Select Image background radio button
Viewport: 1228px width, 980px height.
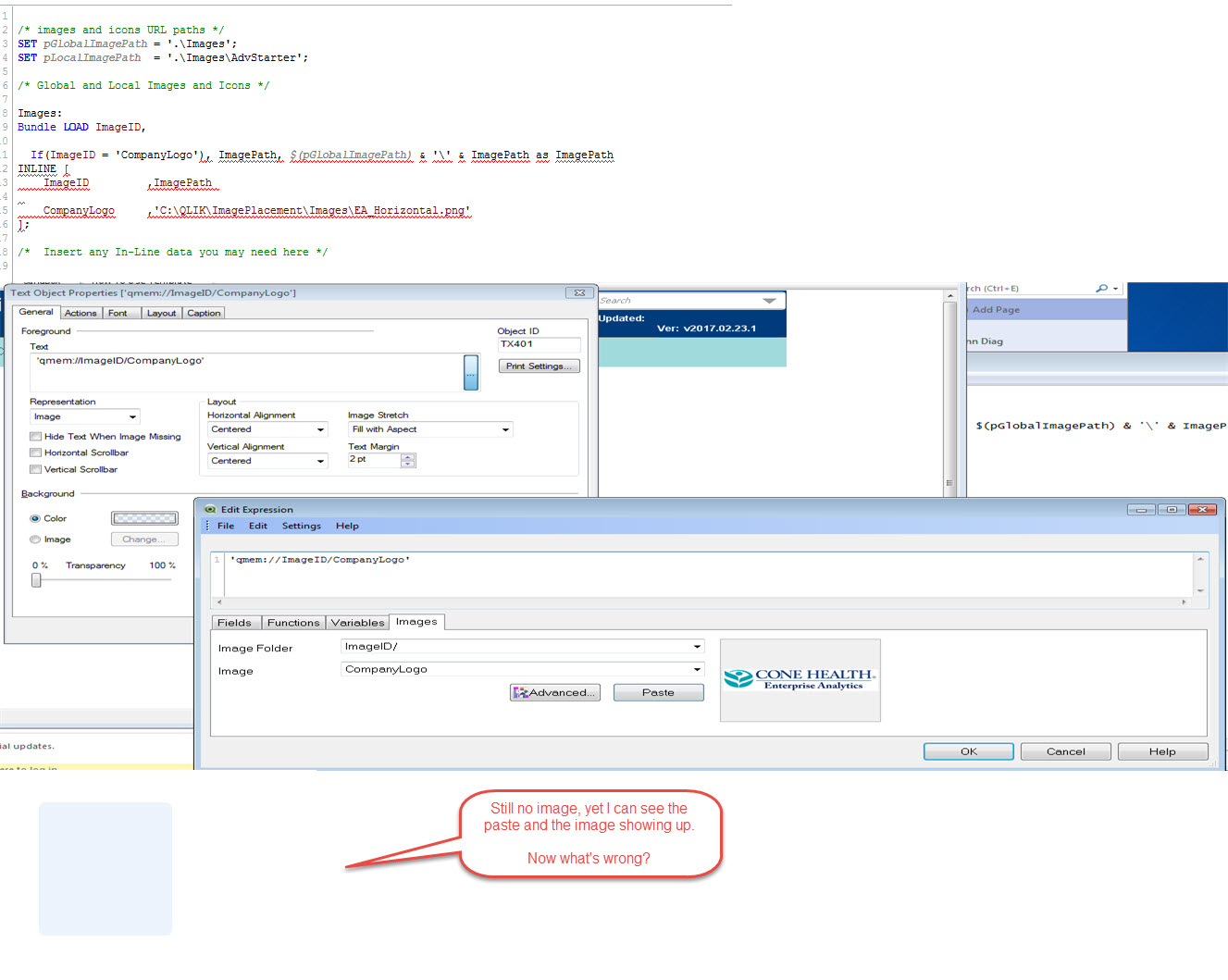(35, 540)
